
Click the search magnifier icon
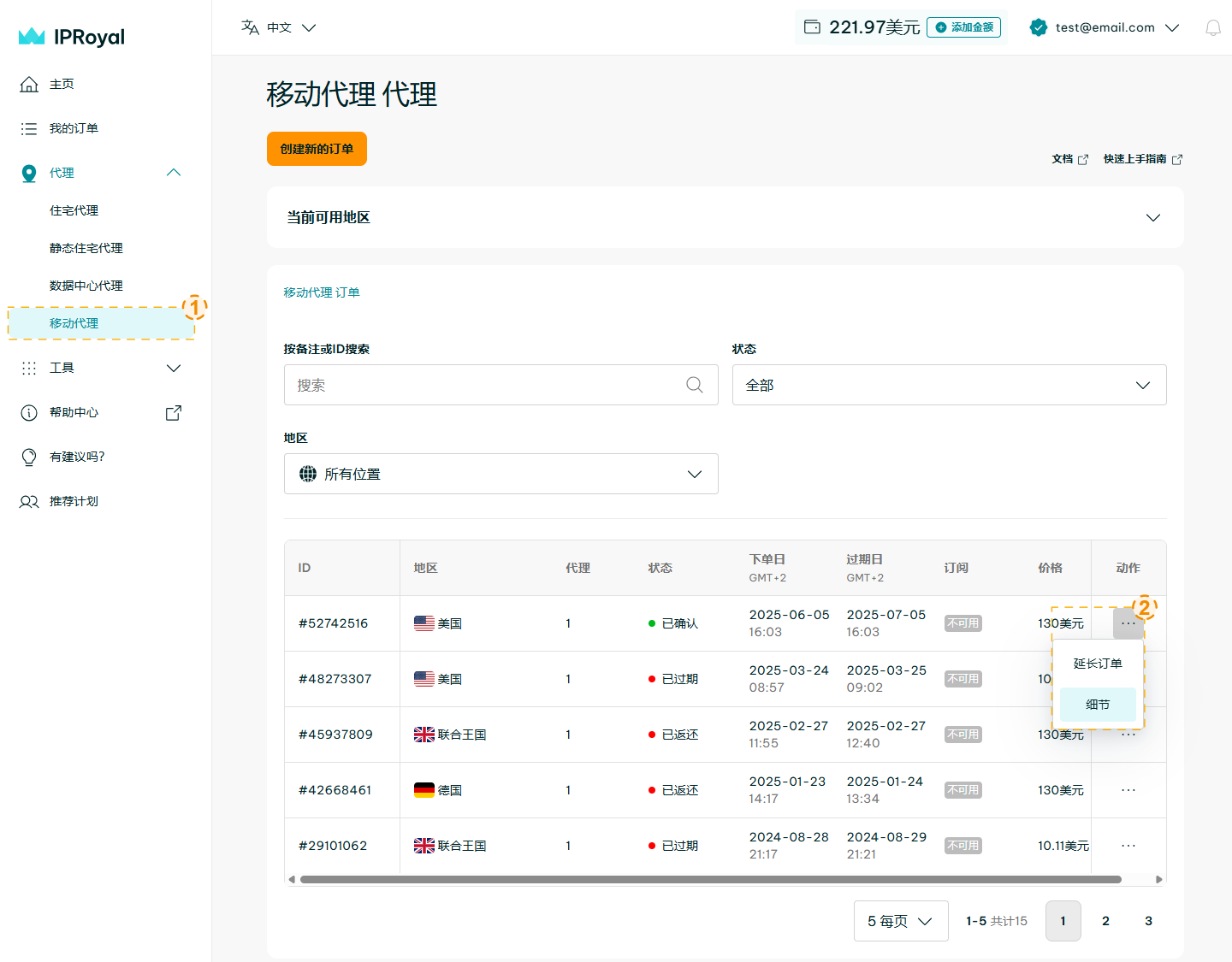tap(695, 385)
